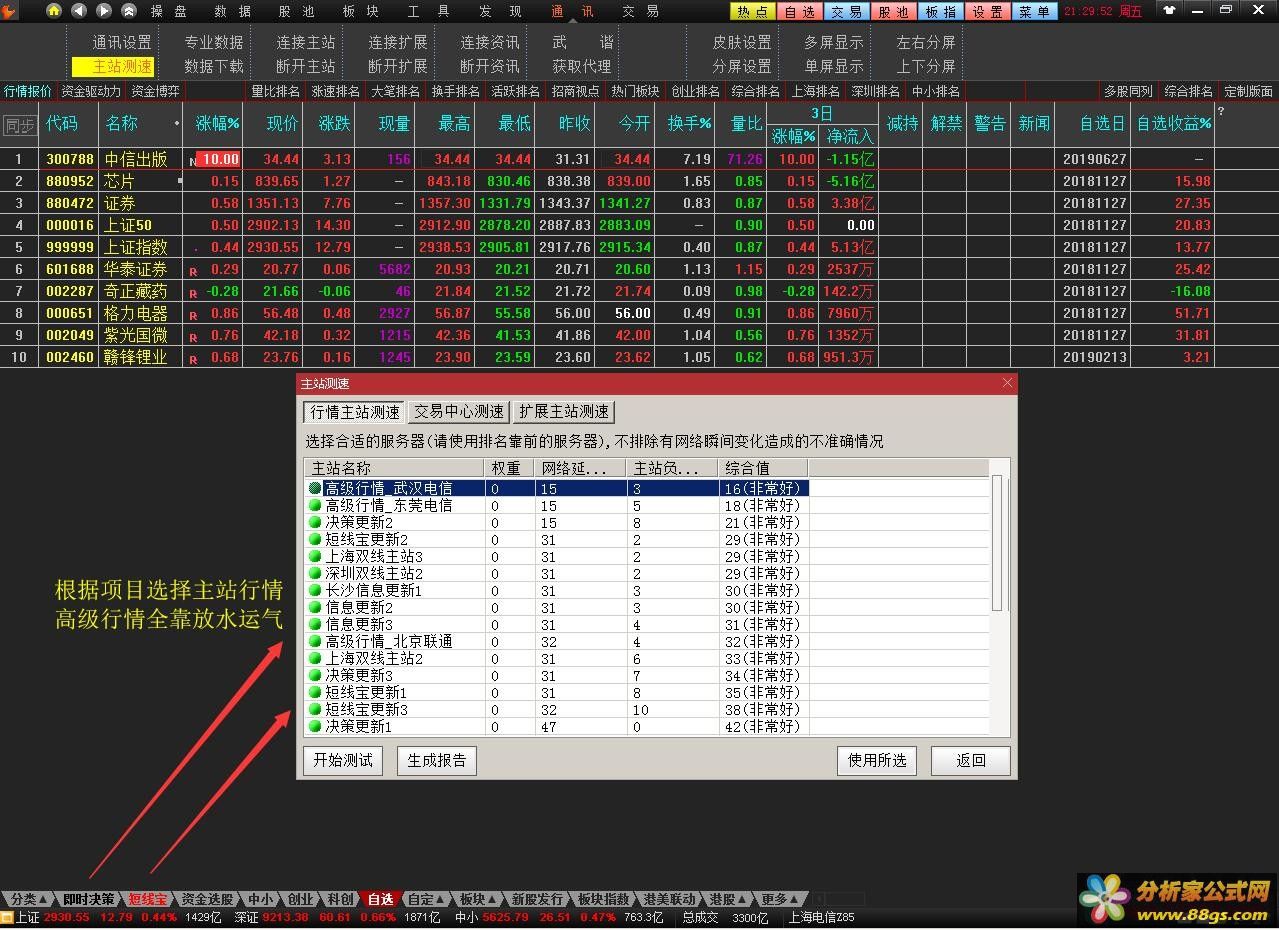Viewport: 1279px width, 930px height.
Task: Click the green status dot of 决策更新2
Action: (315, 522)
